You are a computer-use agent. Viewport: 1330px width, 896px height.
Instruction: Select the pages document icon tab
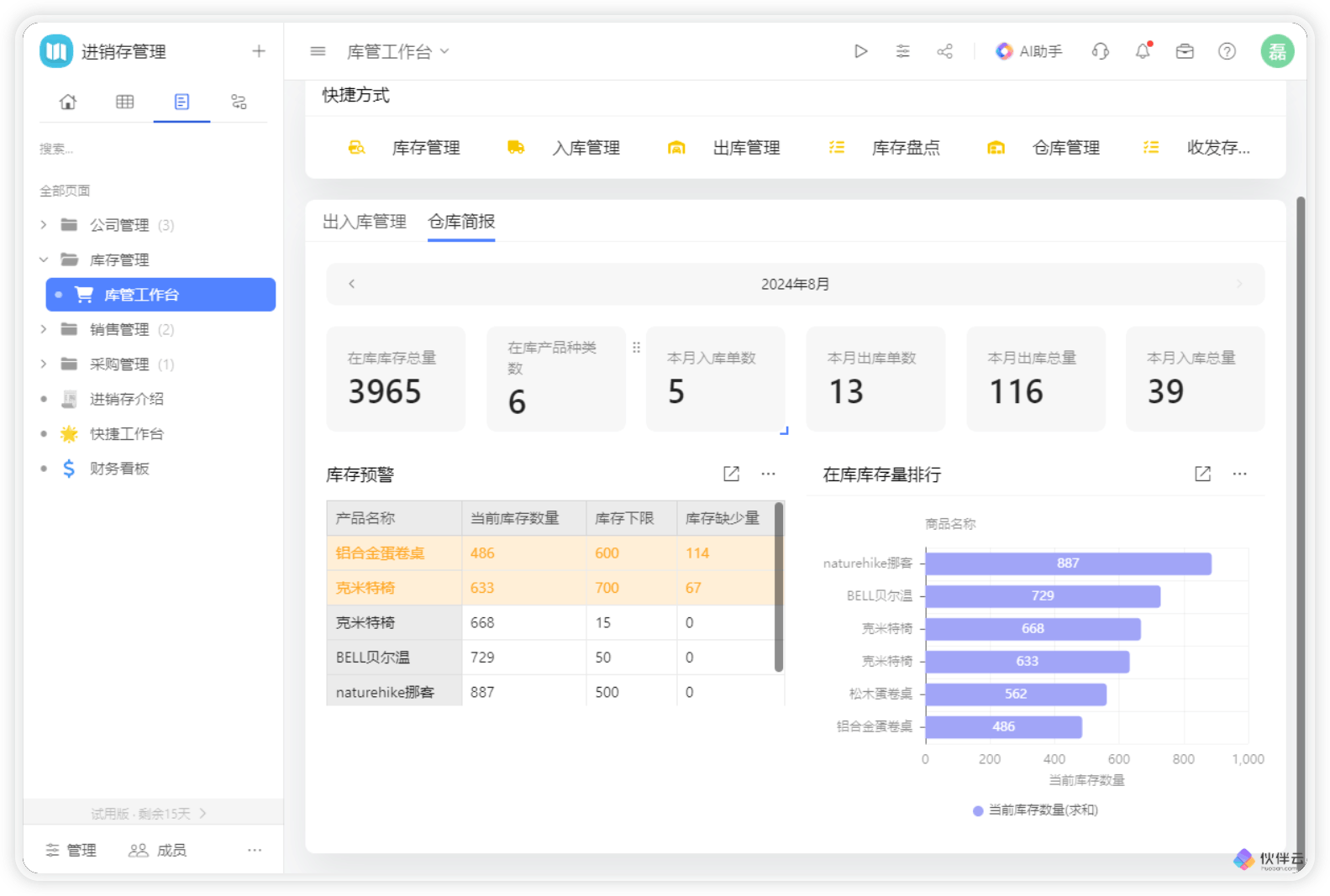(x=181, y=102)
